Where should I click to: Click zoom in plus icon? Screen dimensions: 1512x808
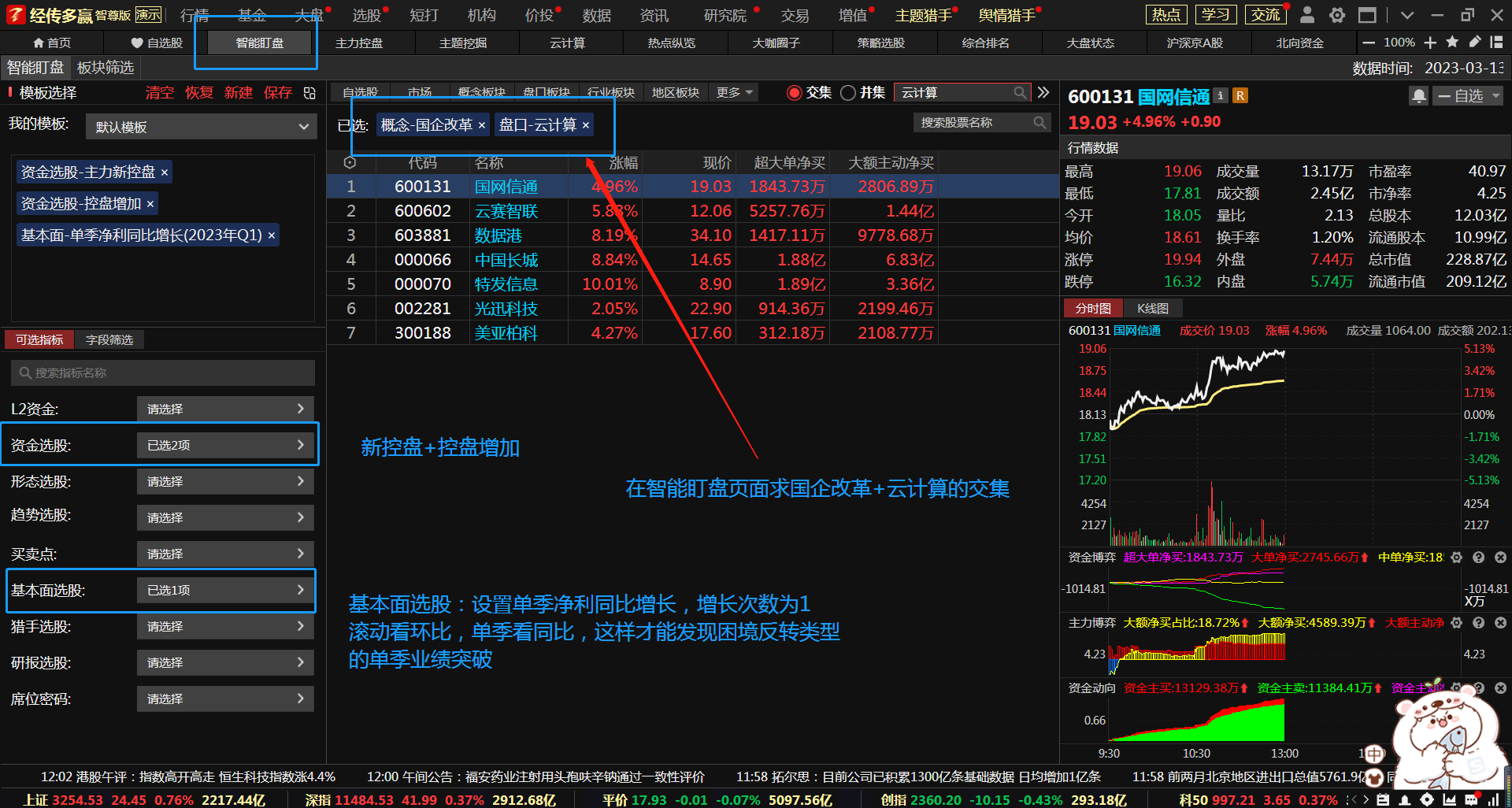tap(1431, 43)
